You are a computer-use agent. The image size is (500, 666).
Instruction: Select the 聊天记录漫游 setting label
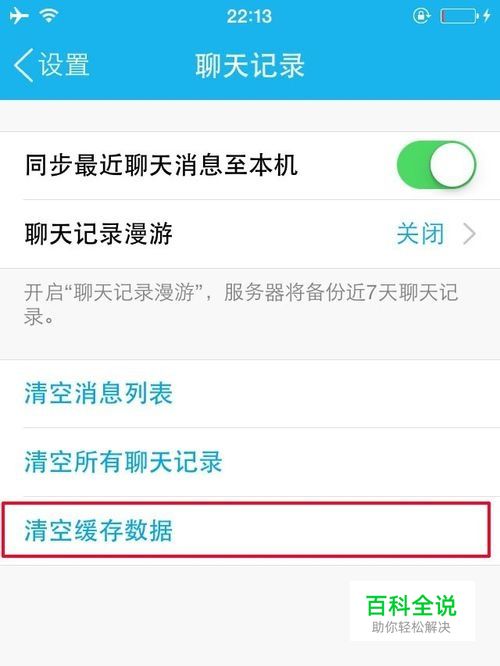coord(99,234)
